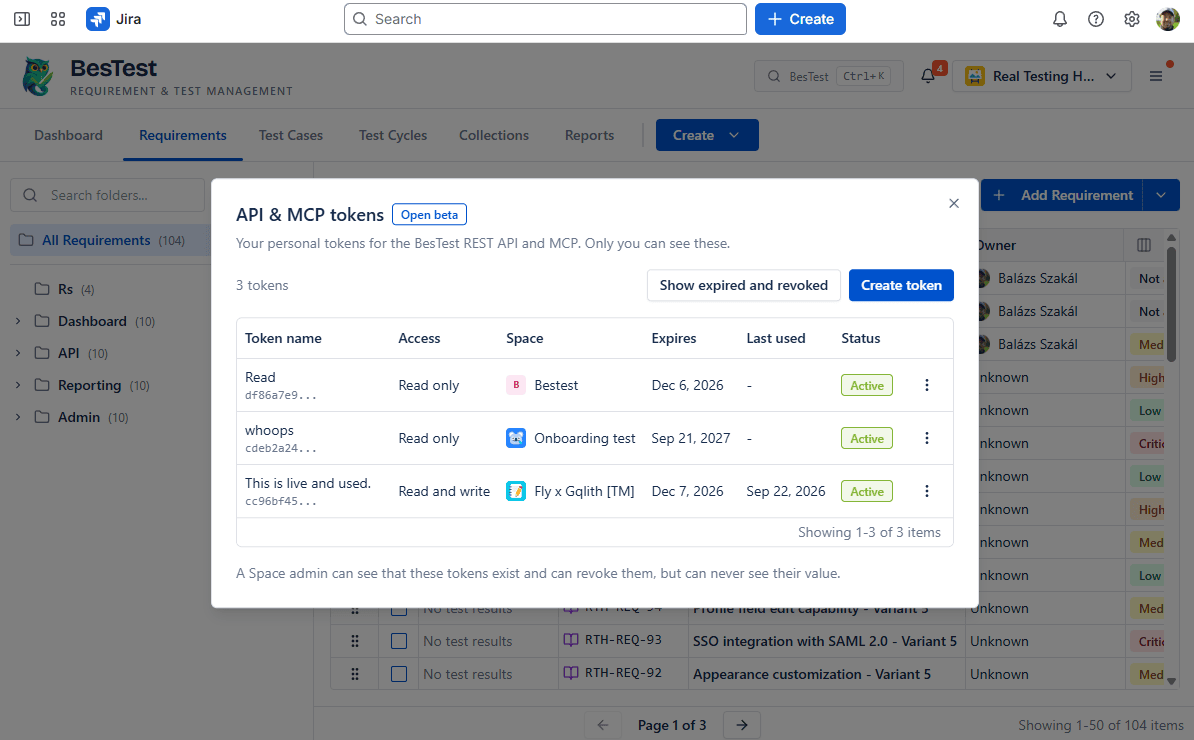Switch to the Test Cycles tab

point(393,136)
